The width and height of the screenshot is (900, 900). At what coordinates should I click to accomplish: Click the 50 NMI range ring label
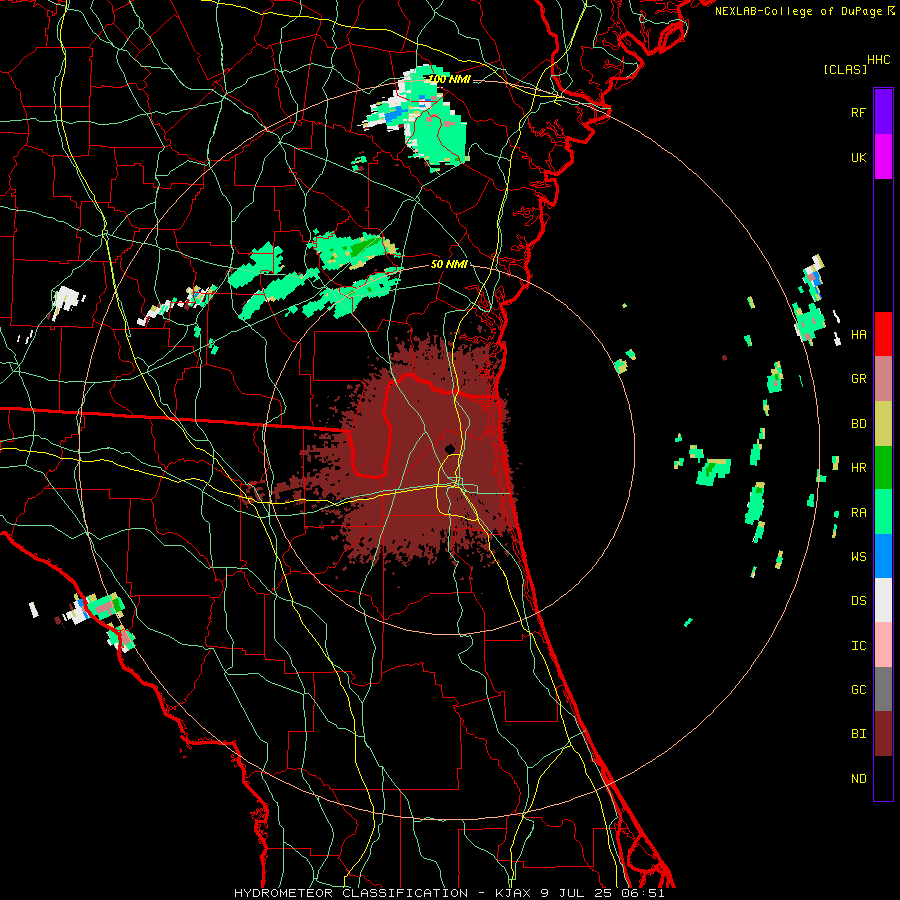coord(449,264)
